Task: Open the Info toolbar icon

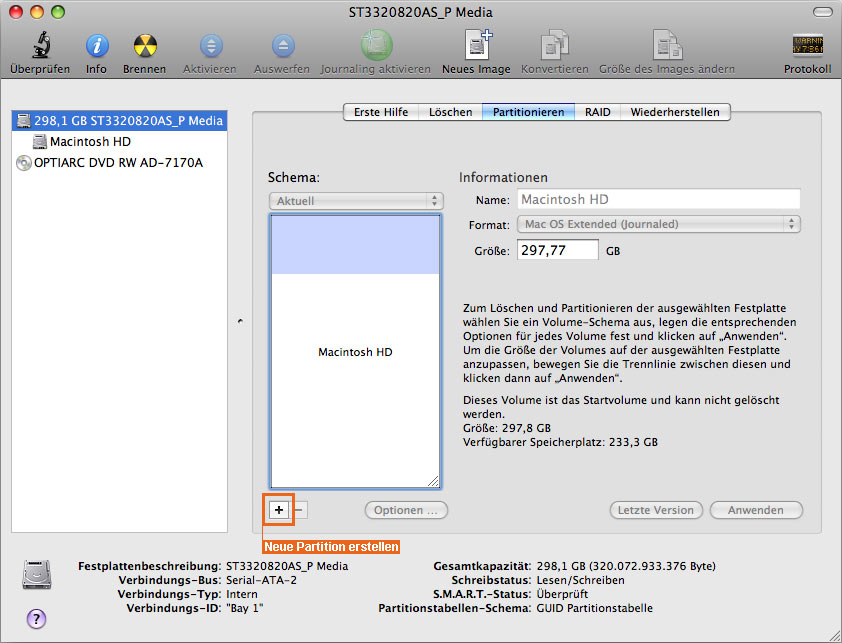Action: pos(97,46)
